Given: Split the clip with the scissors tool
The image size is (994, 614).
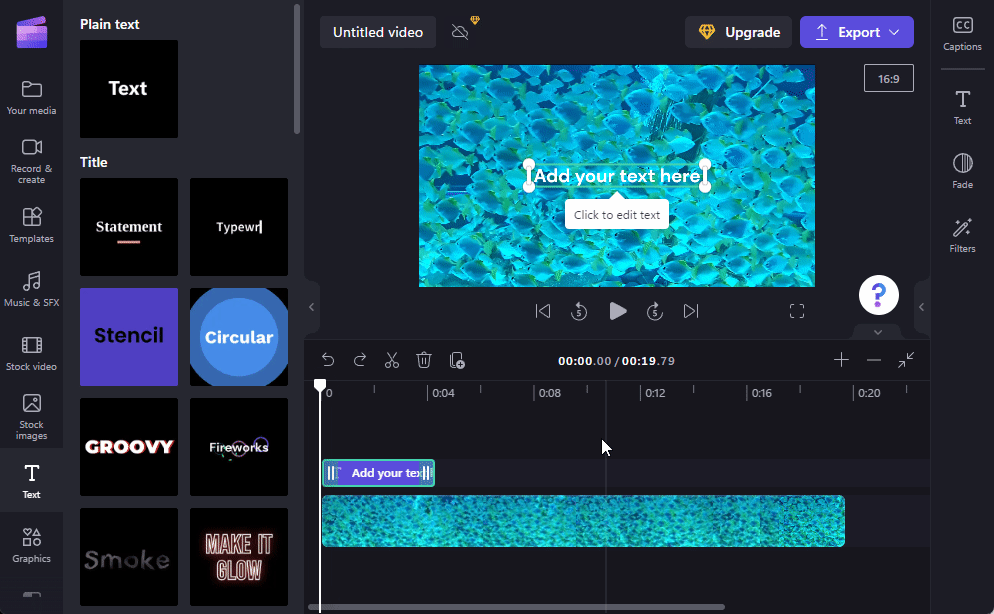Looking at the screenshot, I should pos(392,359).
